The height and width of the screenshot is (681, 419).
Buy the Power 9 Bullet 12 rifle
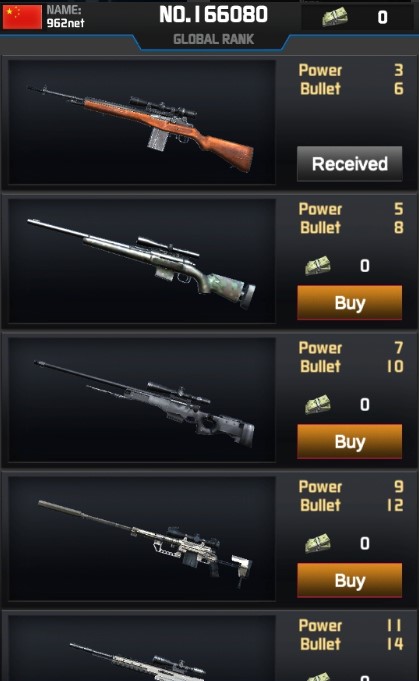[x=350, y=580]
